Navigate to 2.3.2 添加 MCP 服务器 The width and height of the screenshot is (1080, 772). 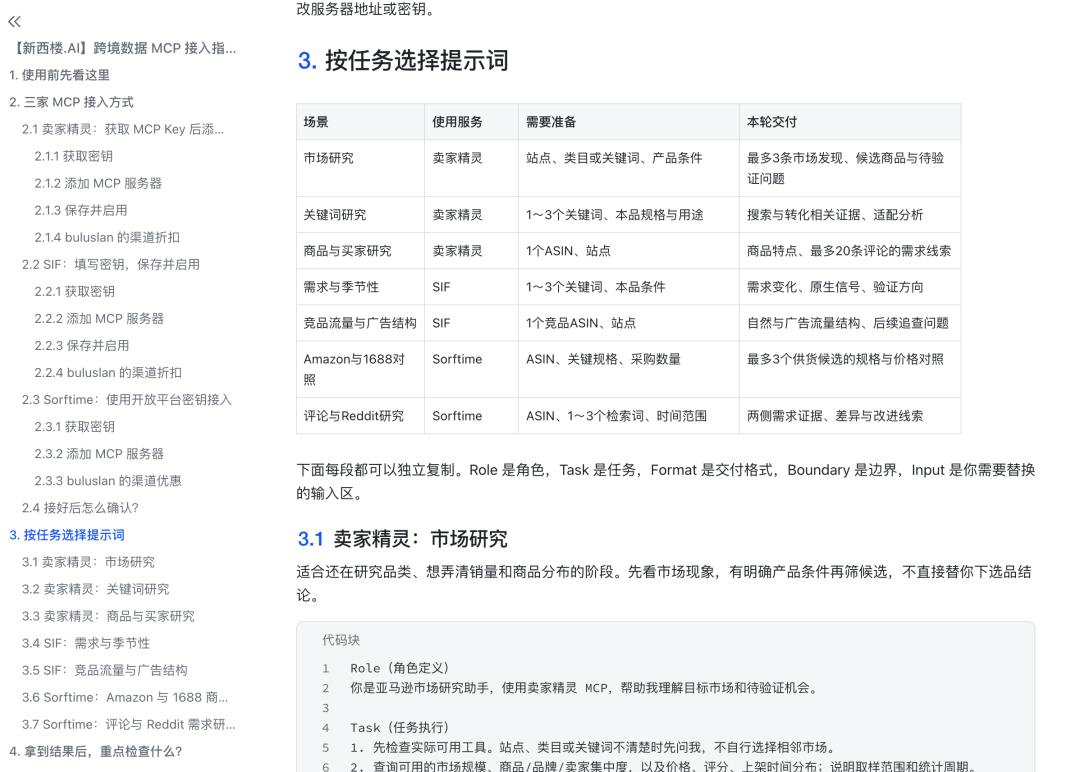(99, 454)
